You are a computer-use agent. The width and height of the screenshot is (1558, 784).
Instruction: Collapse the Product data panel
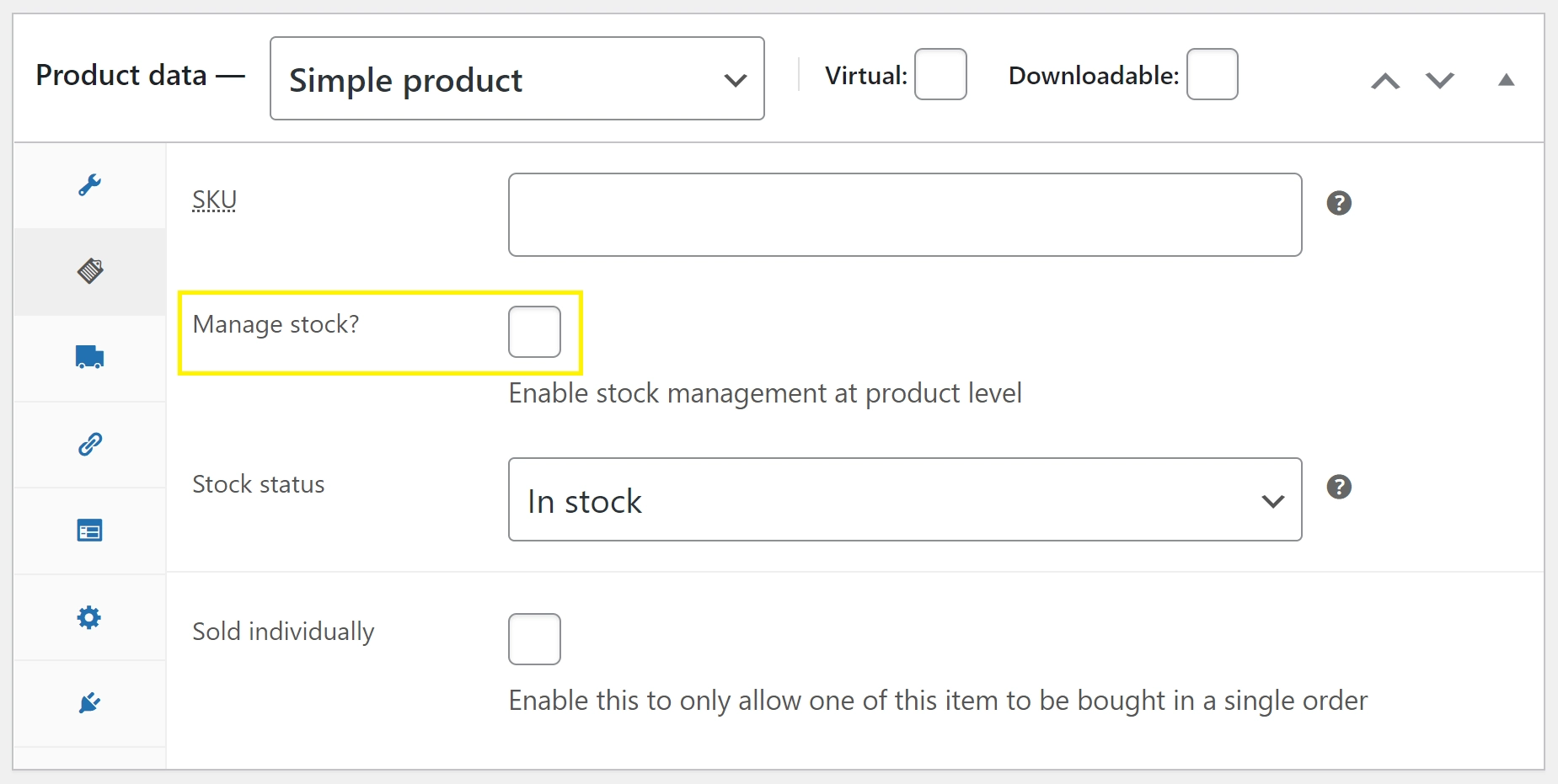1507,80
